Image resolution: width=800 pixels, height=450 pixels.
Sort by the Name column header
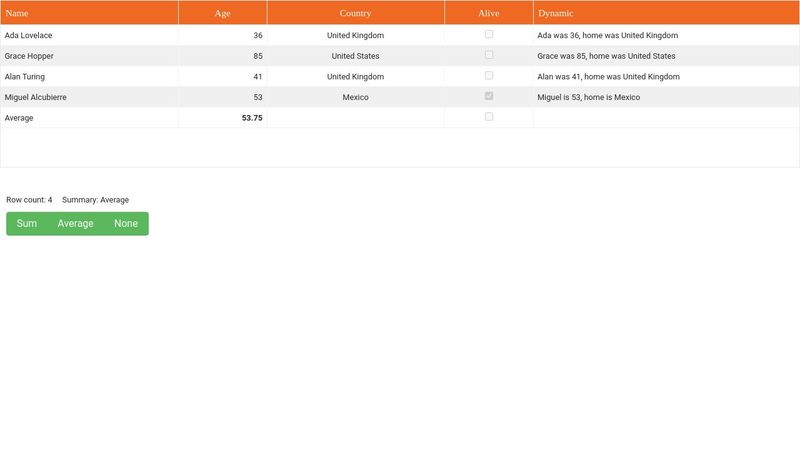pyautogui.click(x=89, y=13)
